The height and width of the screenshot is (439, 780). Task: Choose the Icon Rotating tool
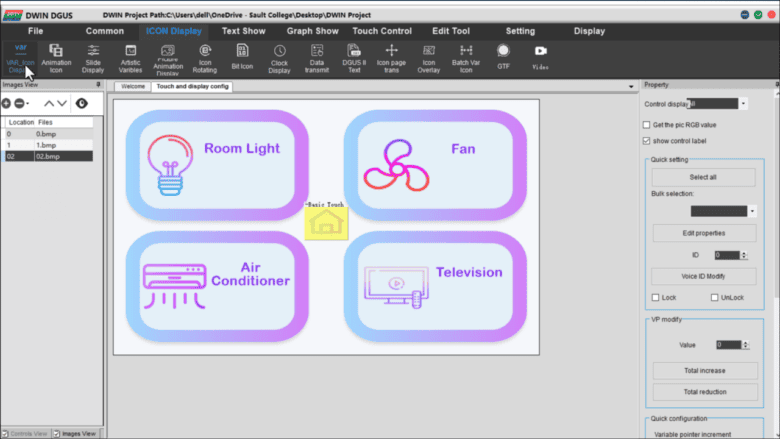click(204, 58)
